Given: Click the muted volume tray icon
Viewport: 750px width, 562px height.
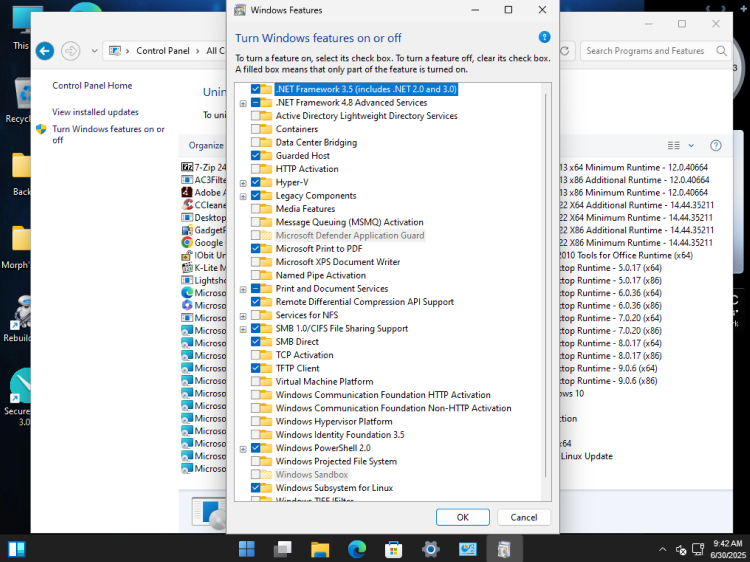Looking at the screenshot, I should pyautogui.click(x=681, y=549).
